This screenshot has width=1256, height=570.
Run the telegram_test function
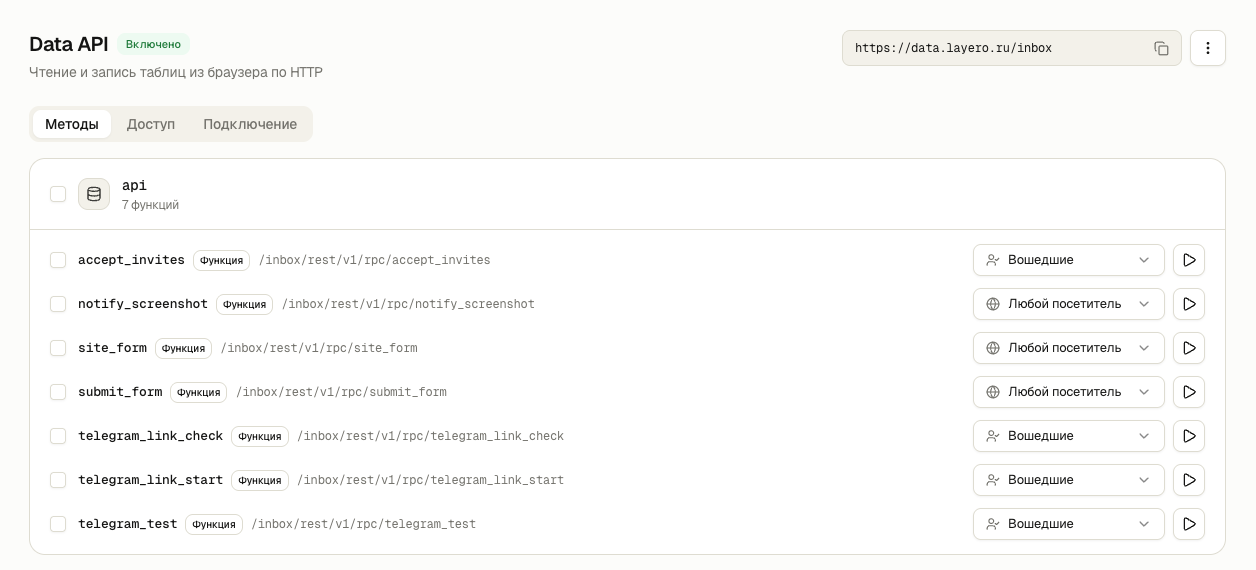[x=1189, y=524]
